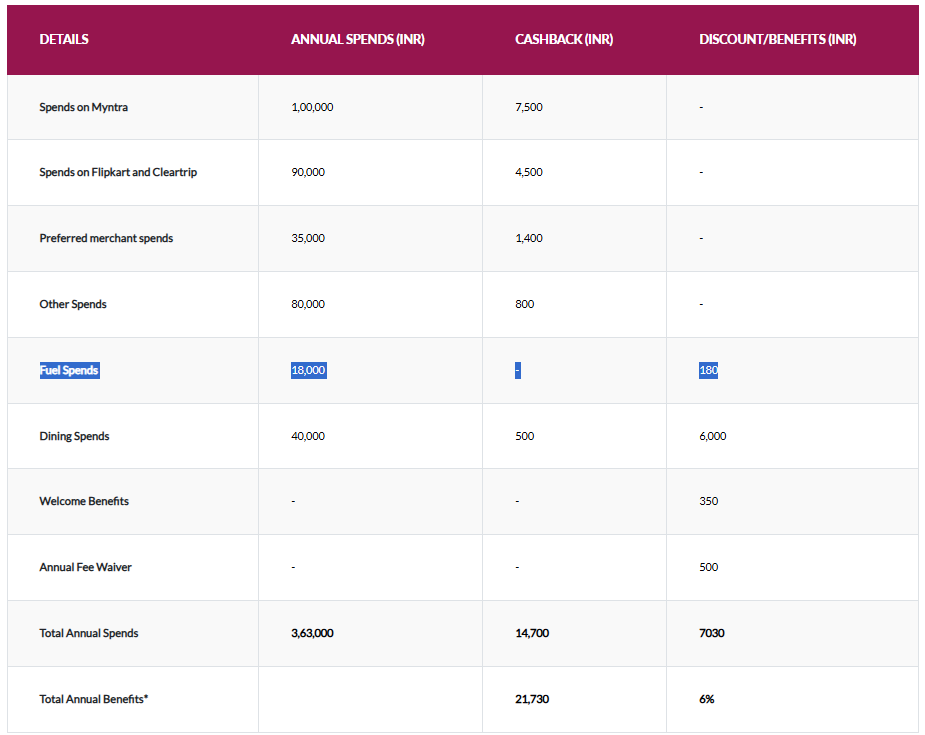Image resolution: width=925 pixels, height=735 pixels.
Task: Click the highlighted Fuel Spends label
Action: 69,370
